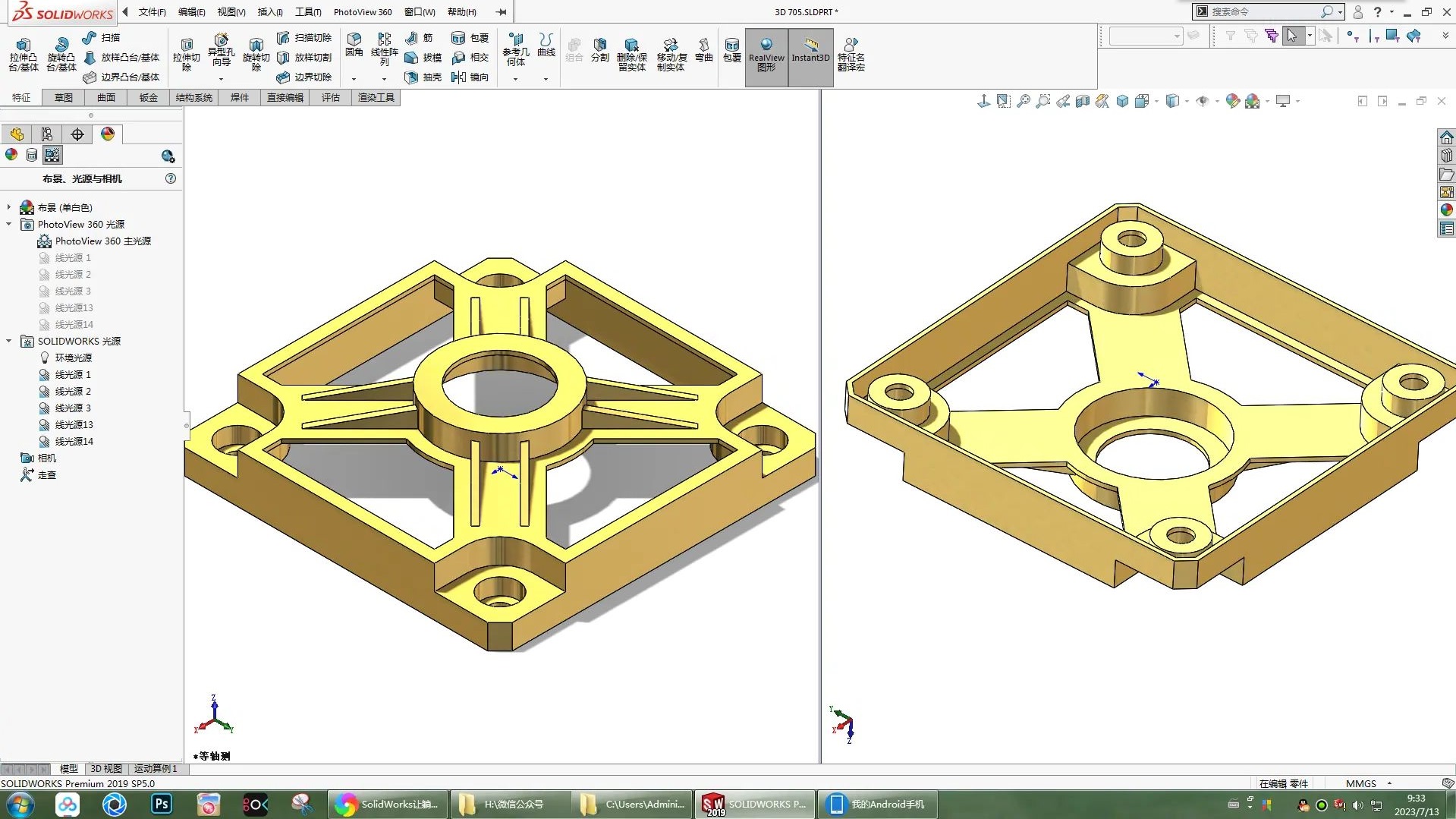Click the Move/Copy Bodies (移动/复制实体) tool
1456x819 pixels.
coord(671,54)
